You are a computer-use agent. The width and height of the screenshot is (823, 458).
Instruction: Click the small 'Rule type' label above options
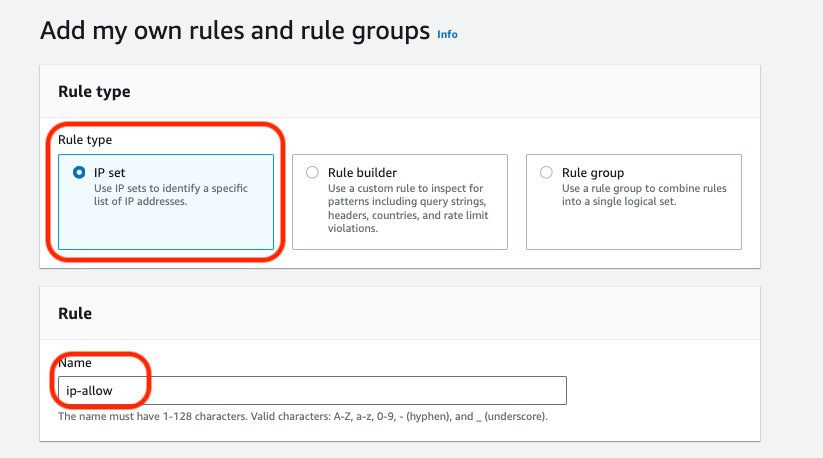point(85,140)
